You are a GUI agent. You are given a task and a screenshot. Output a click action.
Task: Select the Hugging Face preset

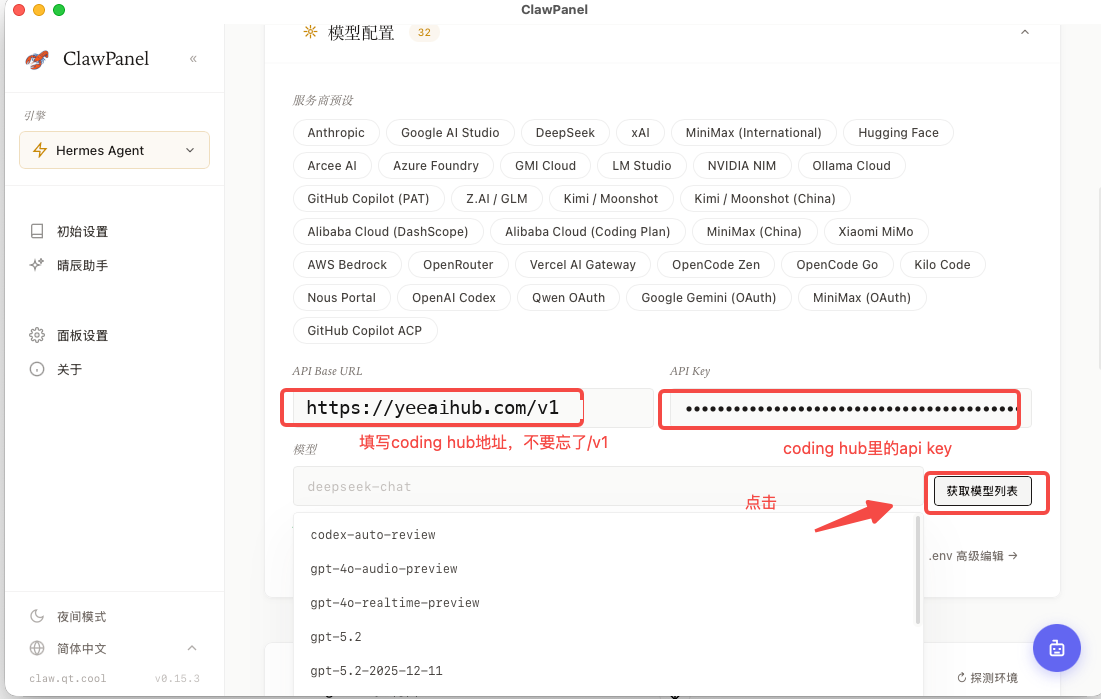(898, 133)
